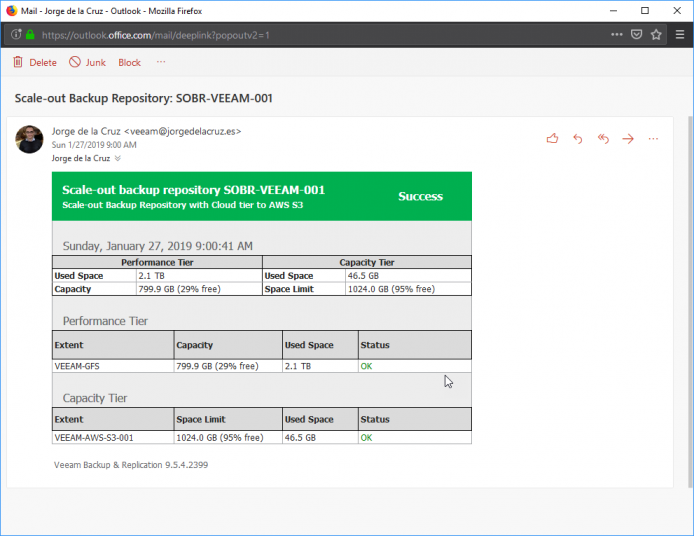The height and width of the screenshot is (536, 694).
Task: Expand recipient details chevron
Action: pyautogui.click(x=118, y=158)
